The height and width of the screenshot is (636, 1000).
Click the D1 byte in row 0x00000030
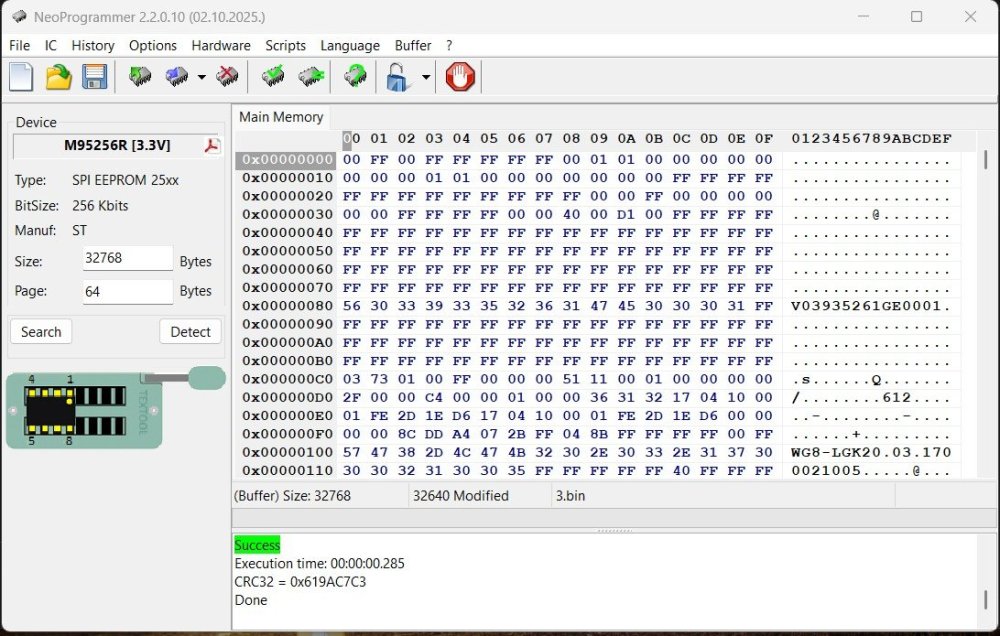pos(626,214)
